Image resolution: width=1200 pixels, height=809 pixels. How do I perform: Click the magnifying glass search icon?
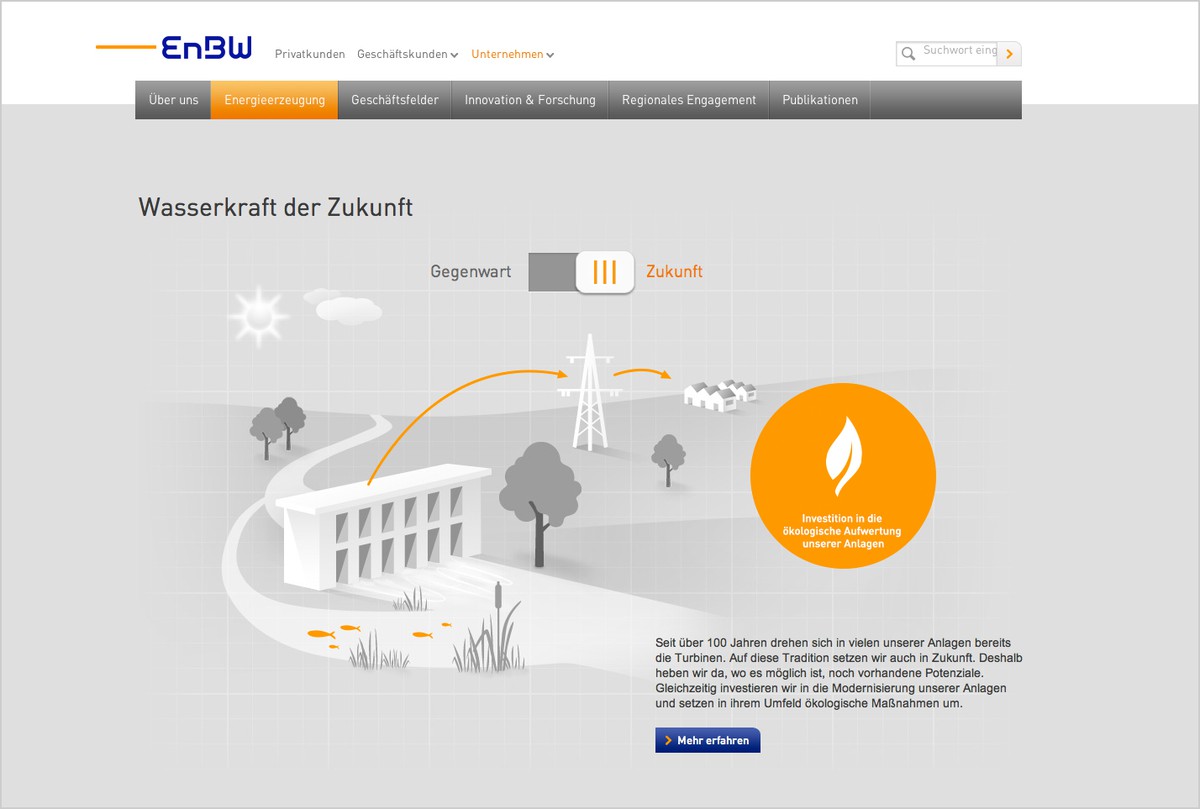(908, 54)
